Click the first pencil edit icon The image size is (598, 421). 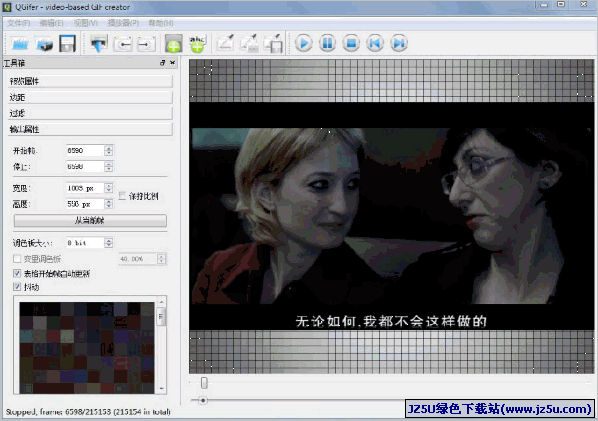point(225,43)
